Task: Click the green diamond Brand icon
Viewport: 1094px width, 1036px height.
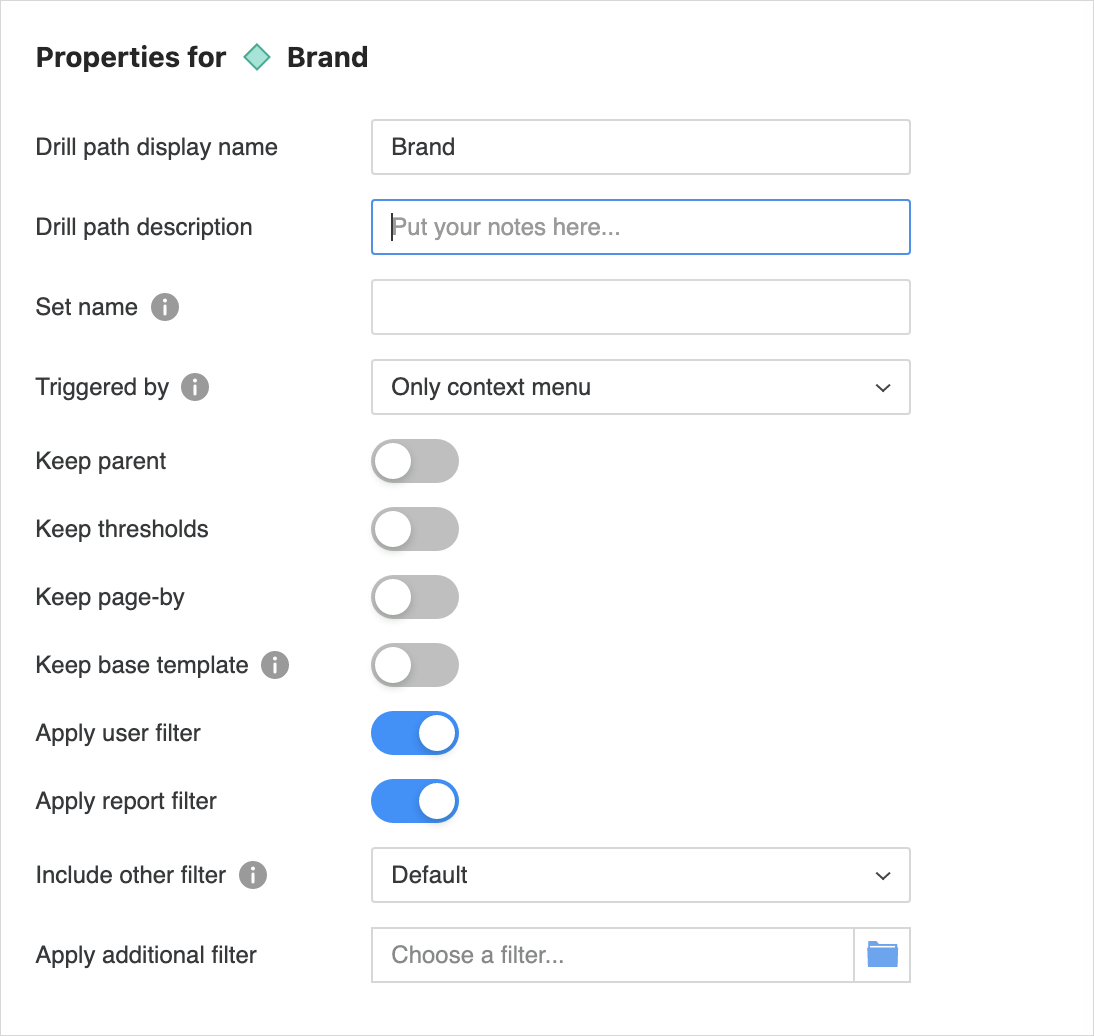Action: (257, 58)
